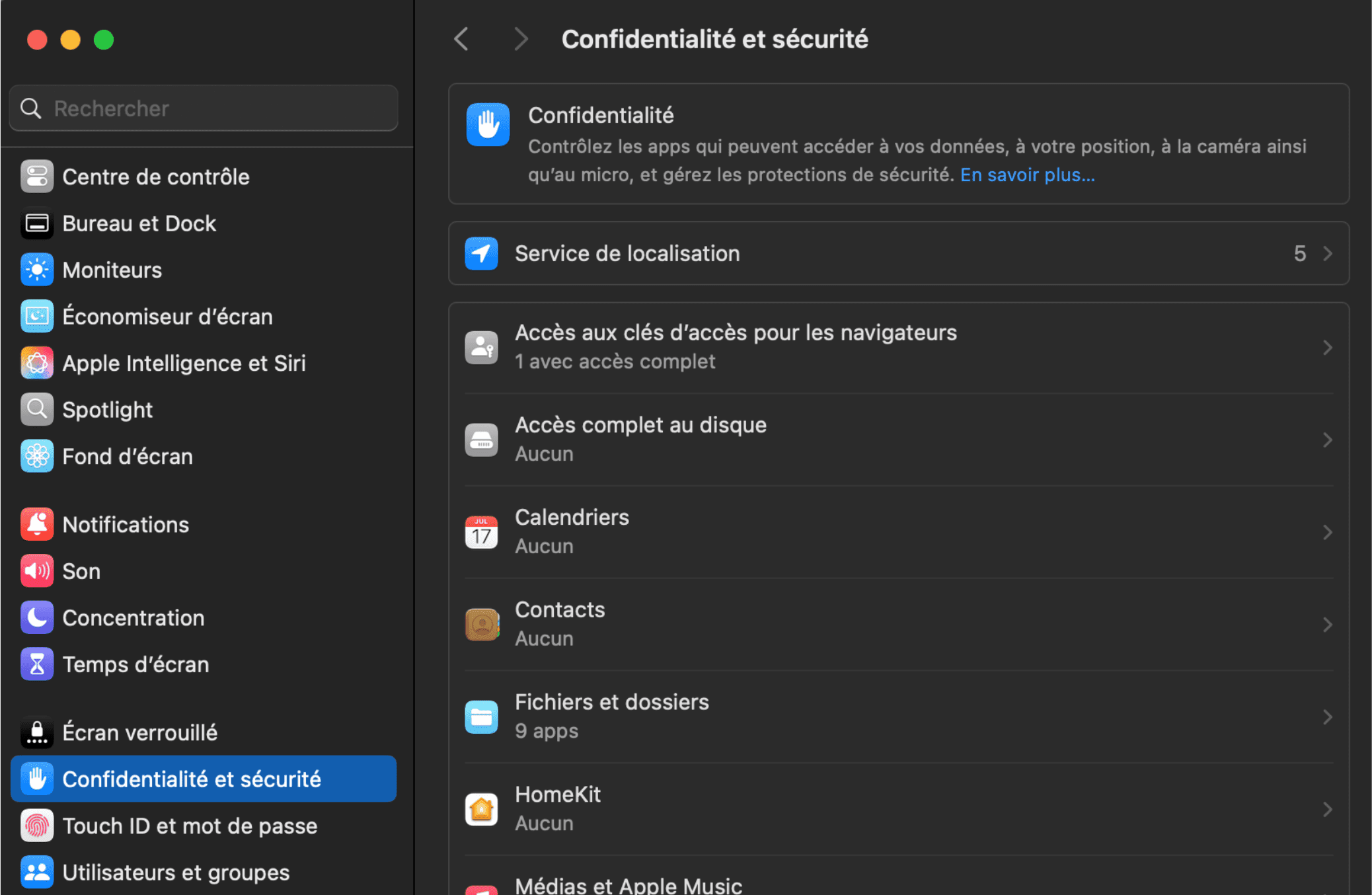1372x895 pixels.
Task: Click the Son speaker icon
Action: coord(37,570)
